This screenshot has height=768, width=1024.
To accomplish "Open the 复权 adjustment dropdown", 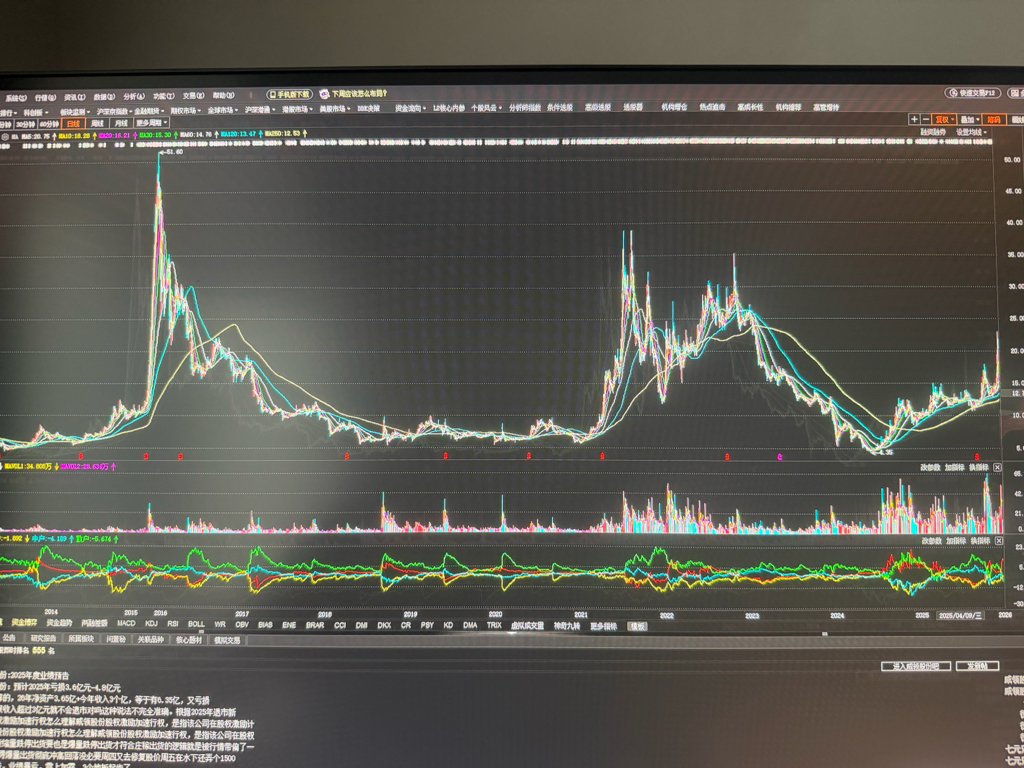I will 944,120.
